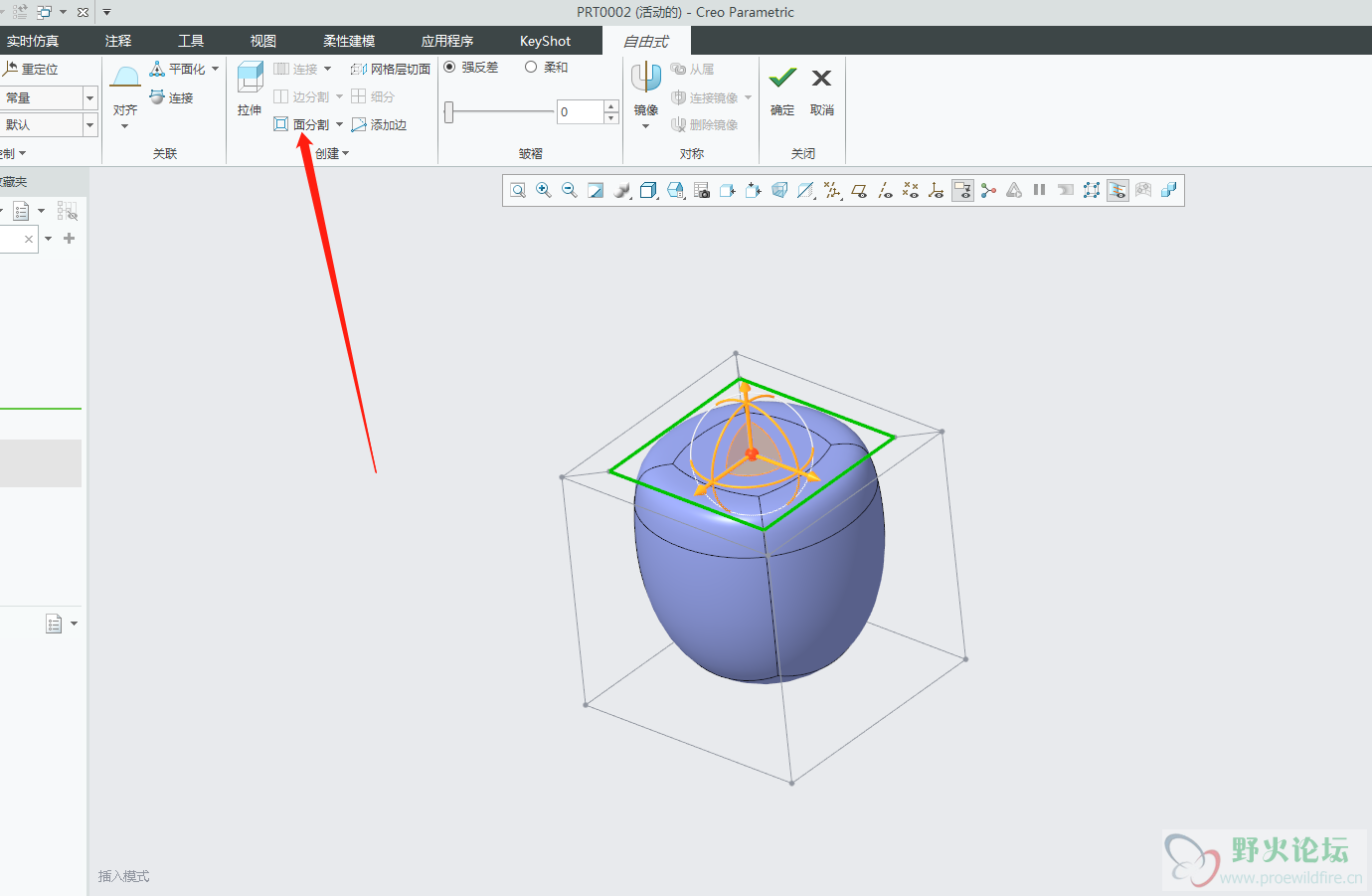
Task: Click the Connect (连接) icon in 关联 group
Action: tap(157, 97)
